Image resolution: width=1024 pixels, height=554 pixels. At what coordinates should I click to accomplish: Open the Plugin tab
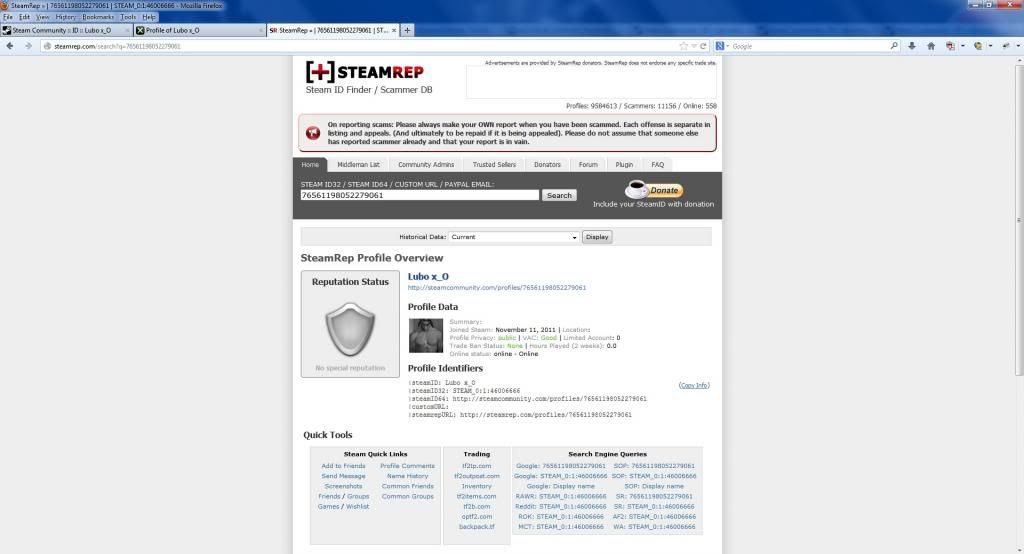624,165
